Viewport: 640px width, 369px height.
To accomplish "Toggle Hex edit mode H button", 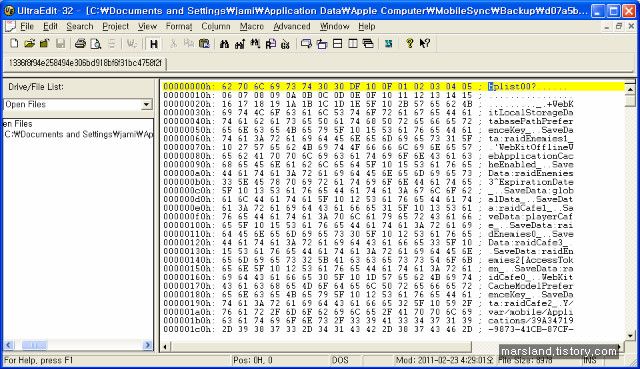I will (153, 43).
